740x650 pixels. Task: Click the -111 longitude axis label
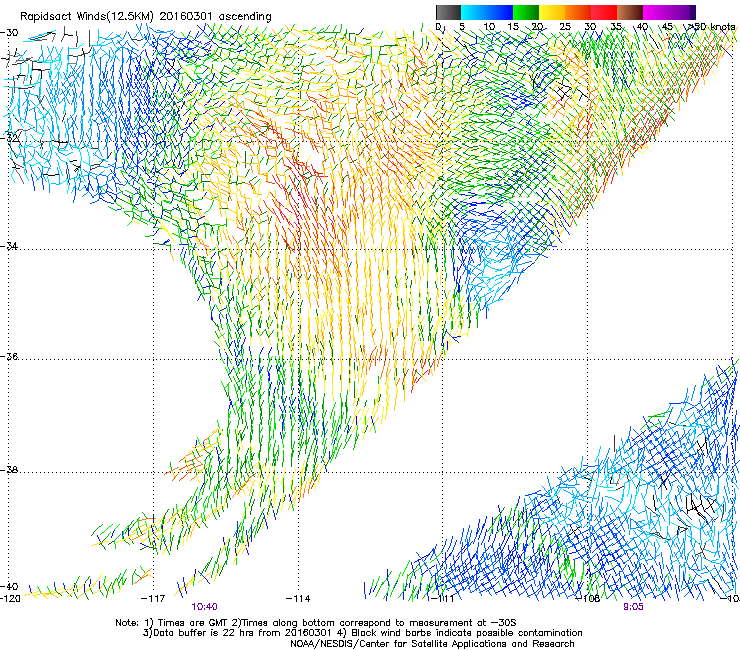pyautogui.click(x=443, y=599)
